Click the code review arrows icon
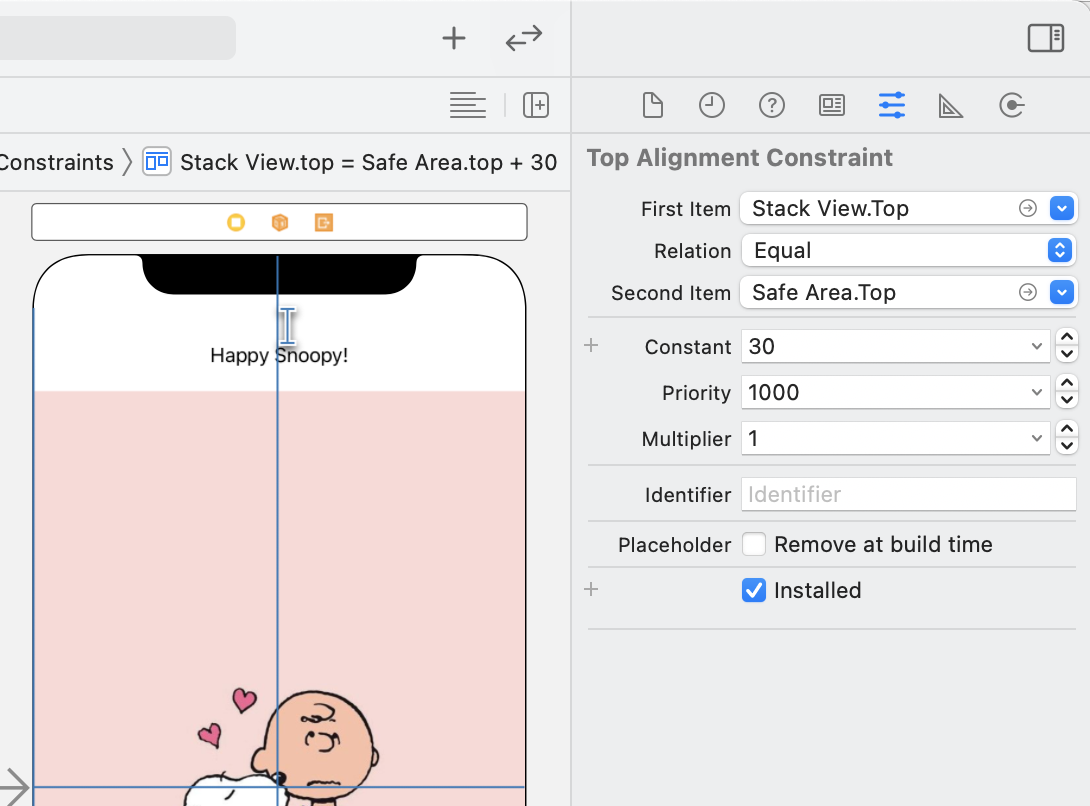The height and width of the screenshot is (806, 1090). [523, 38]
